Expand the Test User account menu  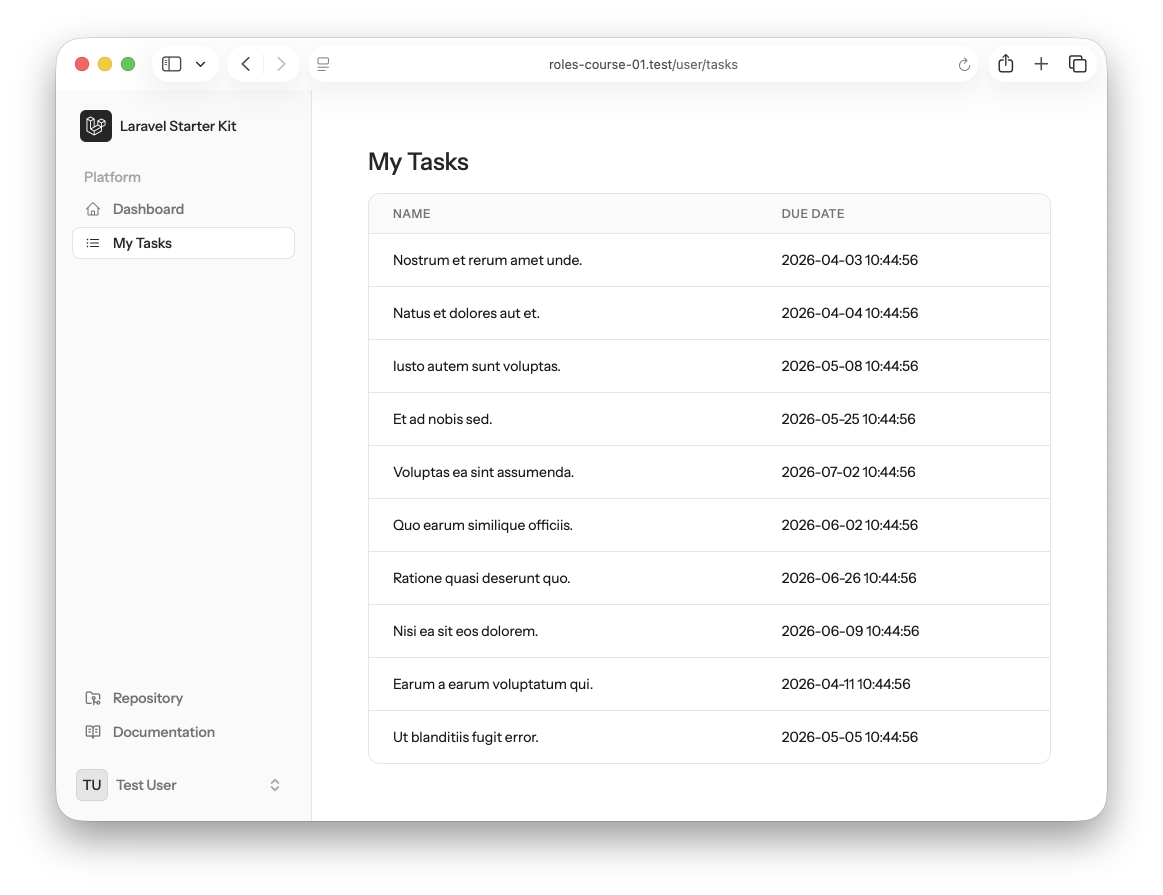(x=275, y=785)
